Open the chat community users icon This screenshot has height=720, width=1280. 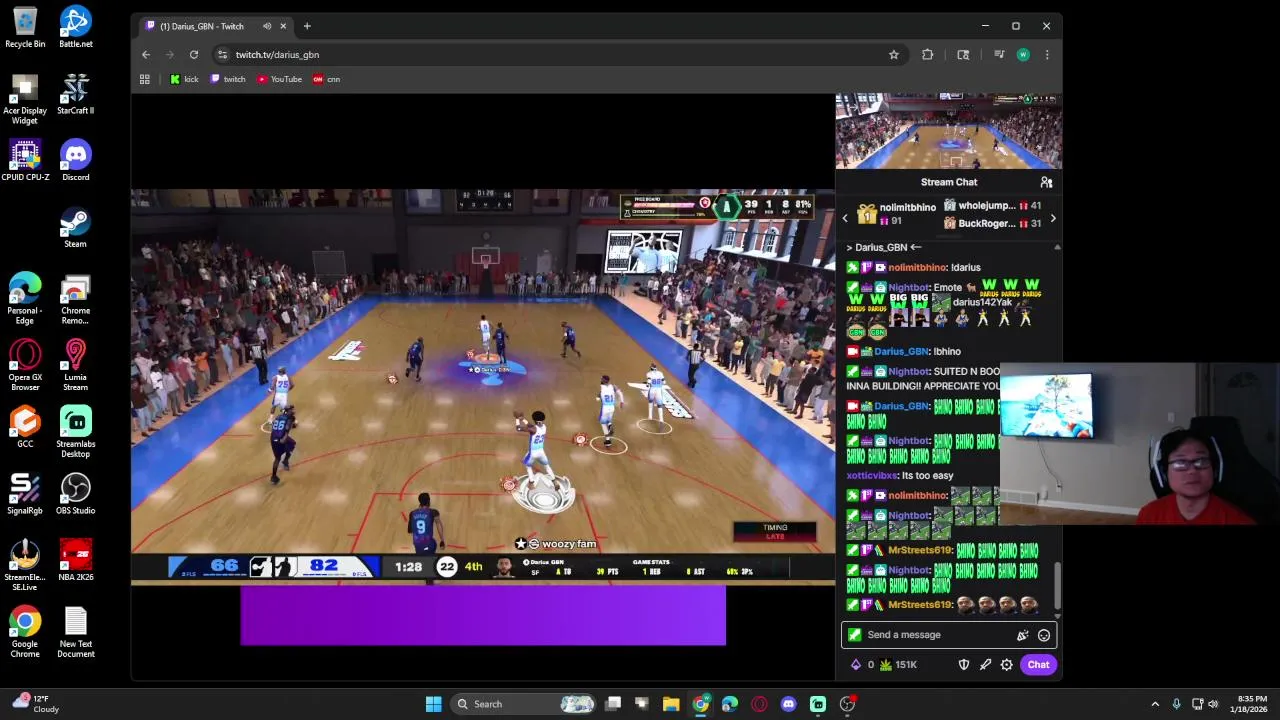1046,182
